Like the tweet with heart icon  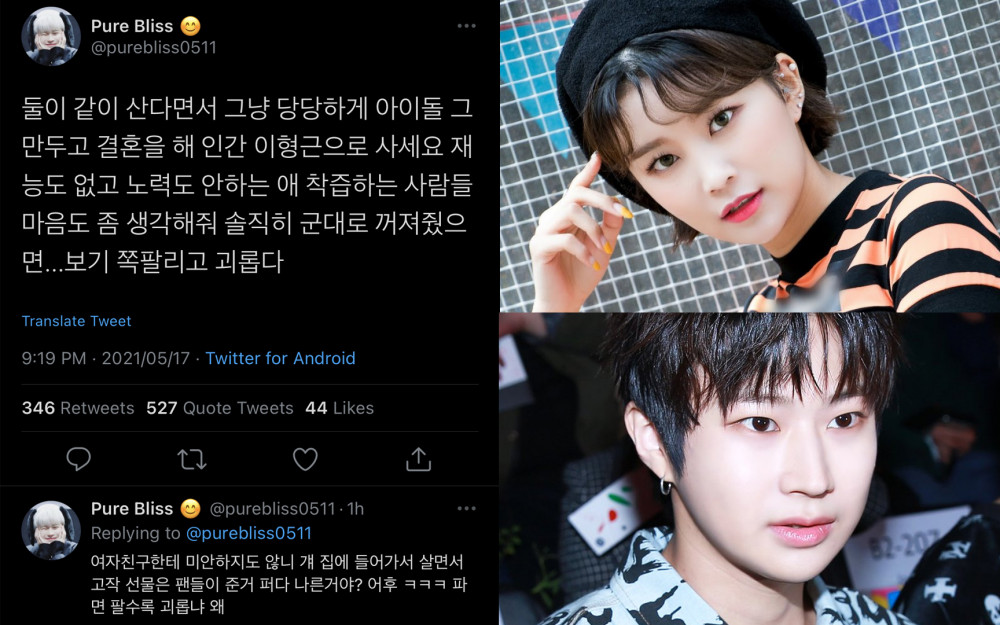305,459
